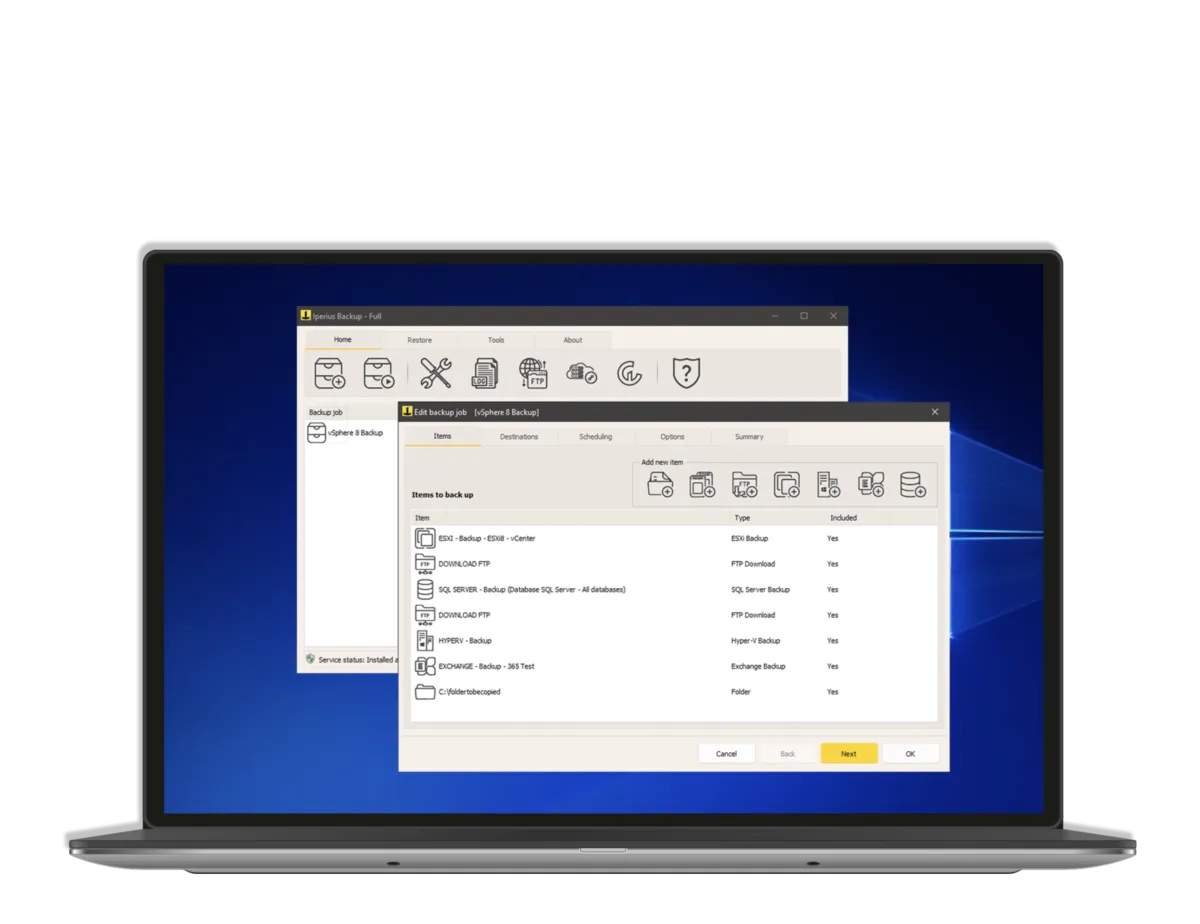Add a new Exchange backup item icon
This screenshot has height=924, width=1200.
[871, 485]
